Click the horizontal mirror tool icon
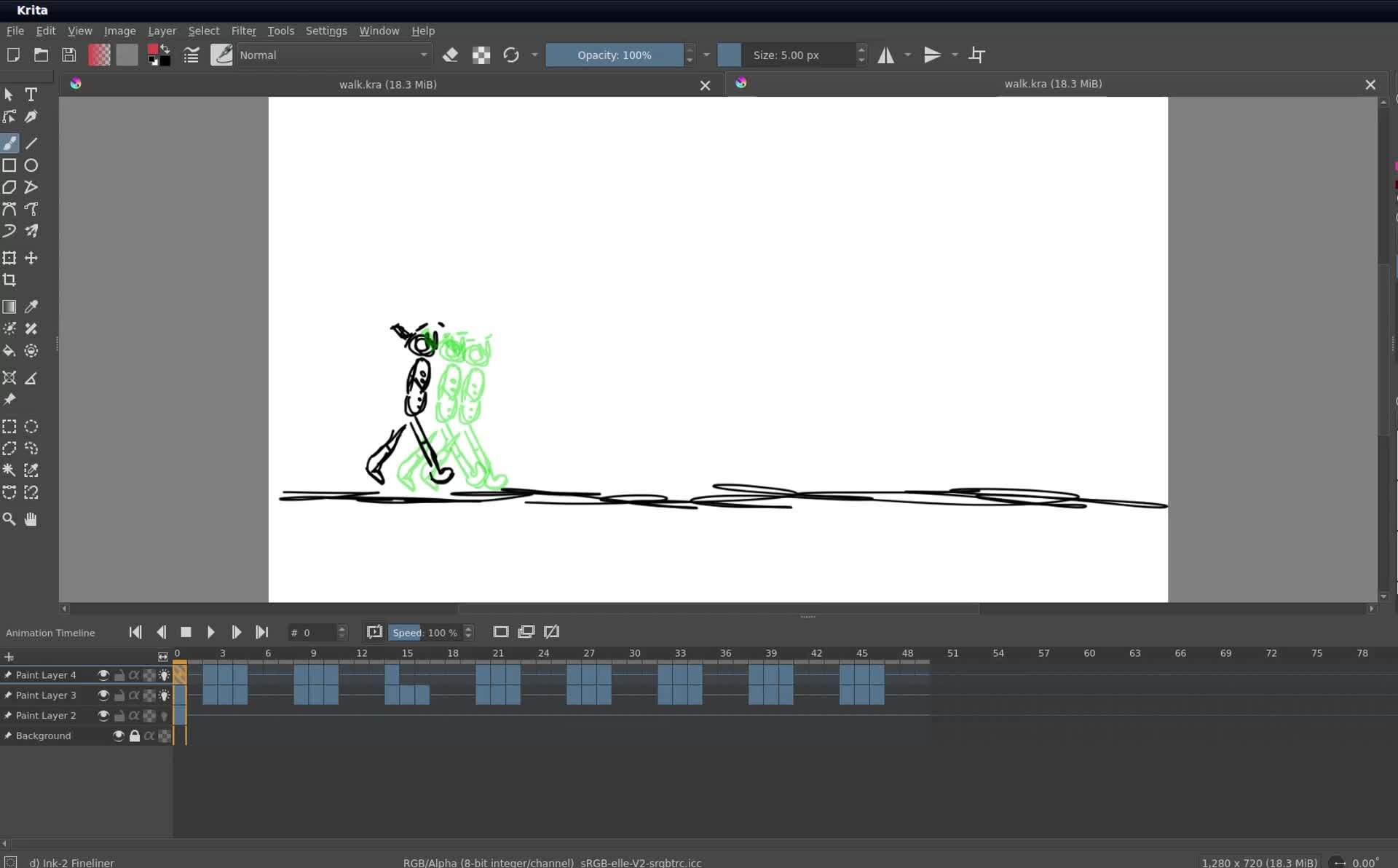The height and width of the screenshot is (868, 1398). [885, 55]
